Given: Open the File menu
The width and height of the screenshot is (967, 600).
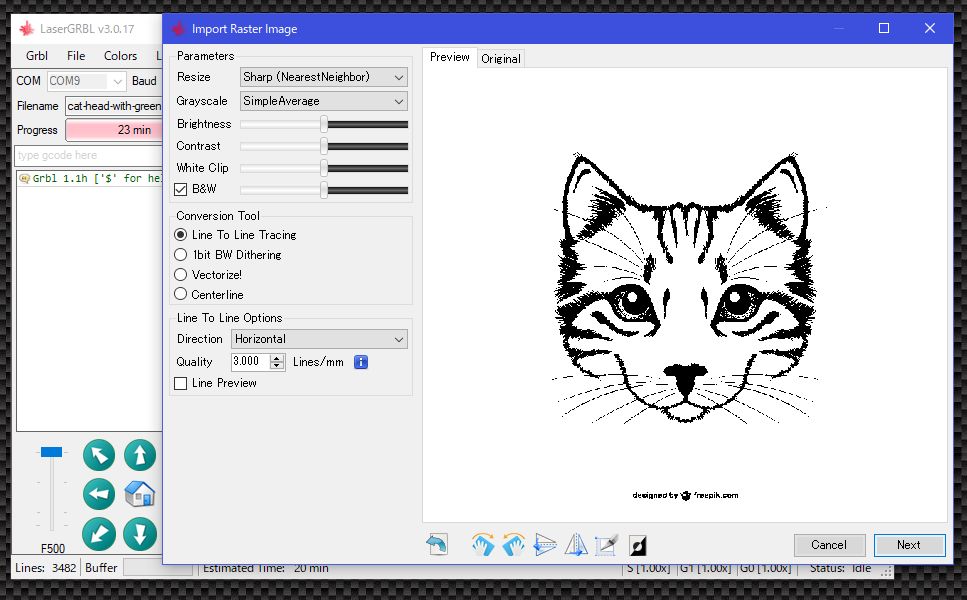Looking at the screenshot, I should pyautogui.click(x=76, y=55).
